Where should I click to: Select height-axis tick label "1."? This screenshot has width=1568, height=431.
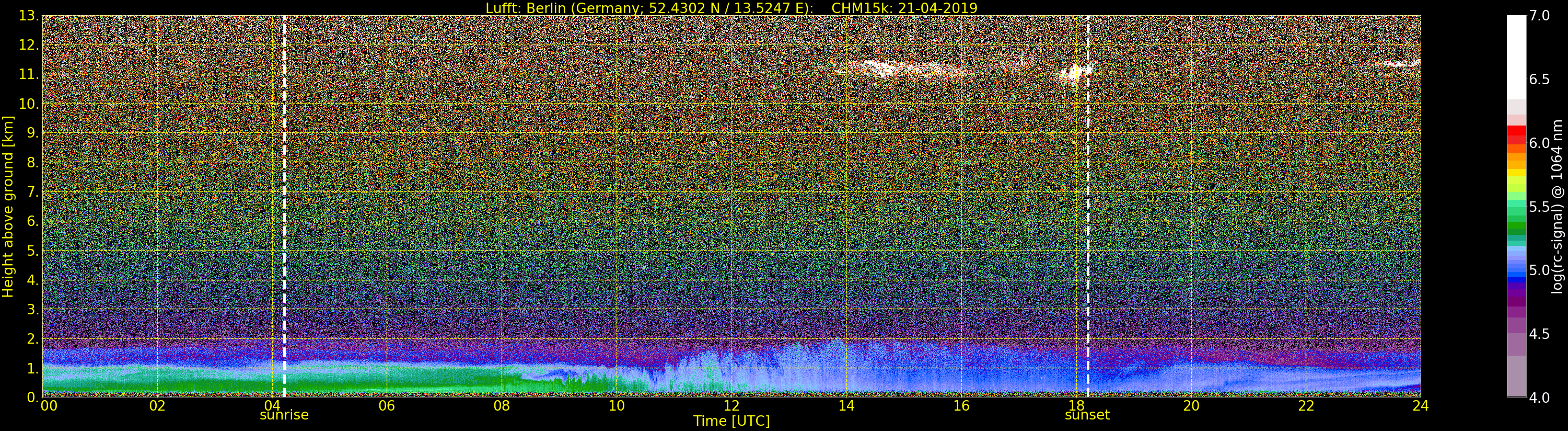(33, 368)
